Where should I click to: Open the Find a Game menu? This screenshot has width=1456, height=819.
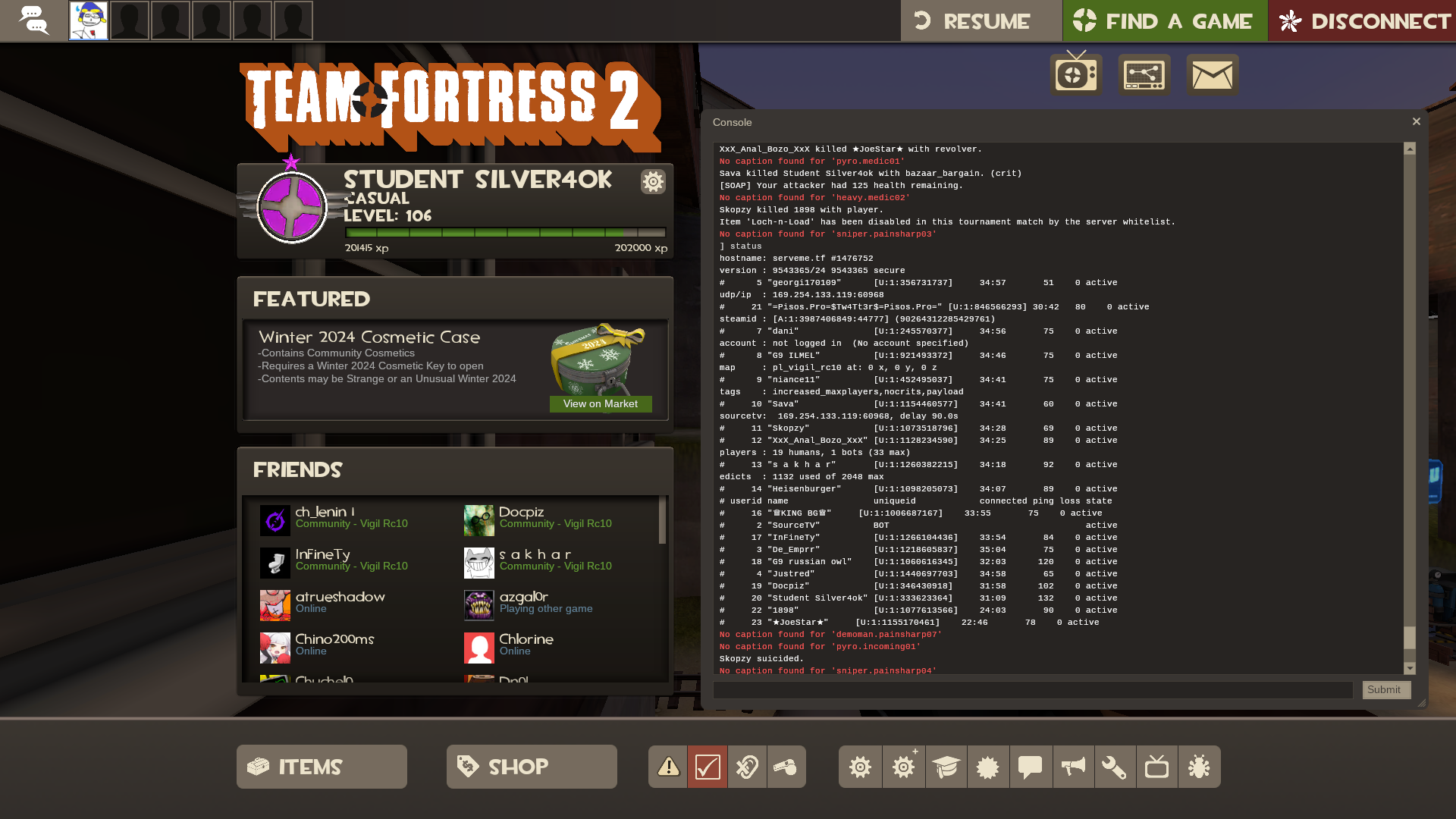1165,20
